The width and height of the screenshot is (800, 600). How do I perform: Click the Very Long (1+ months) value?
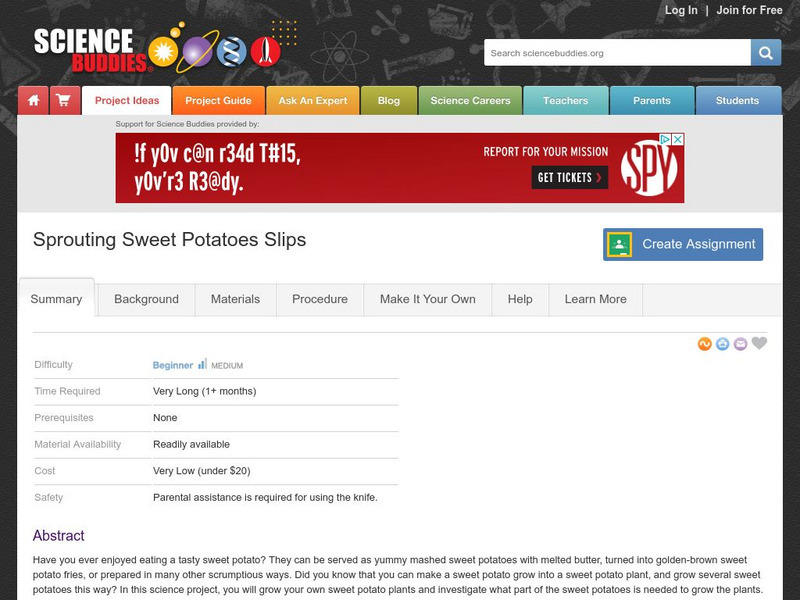205,391
